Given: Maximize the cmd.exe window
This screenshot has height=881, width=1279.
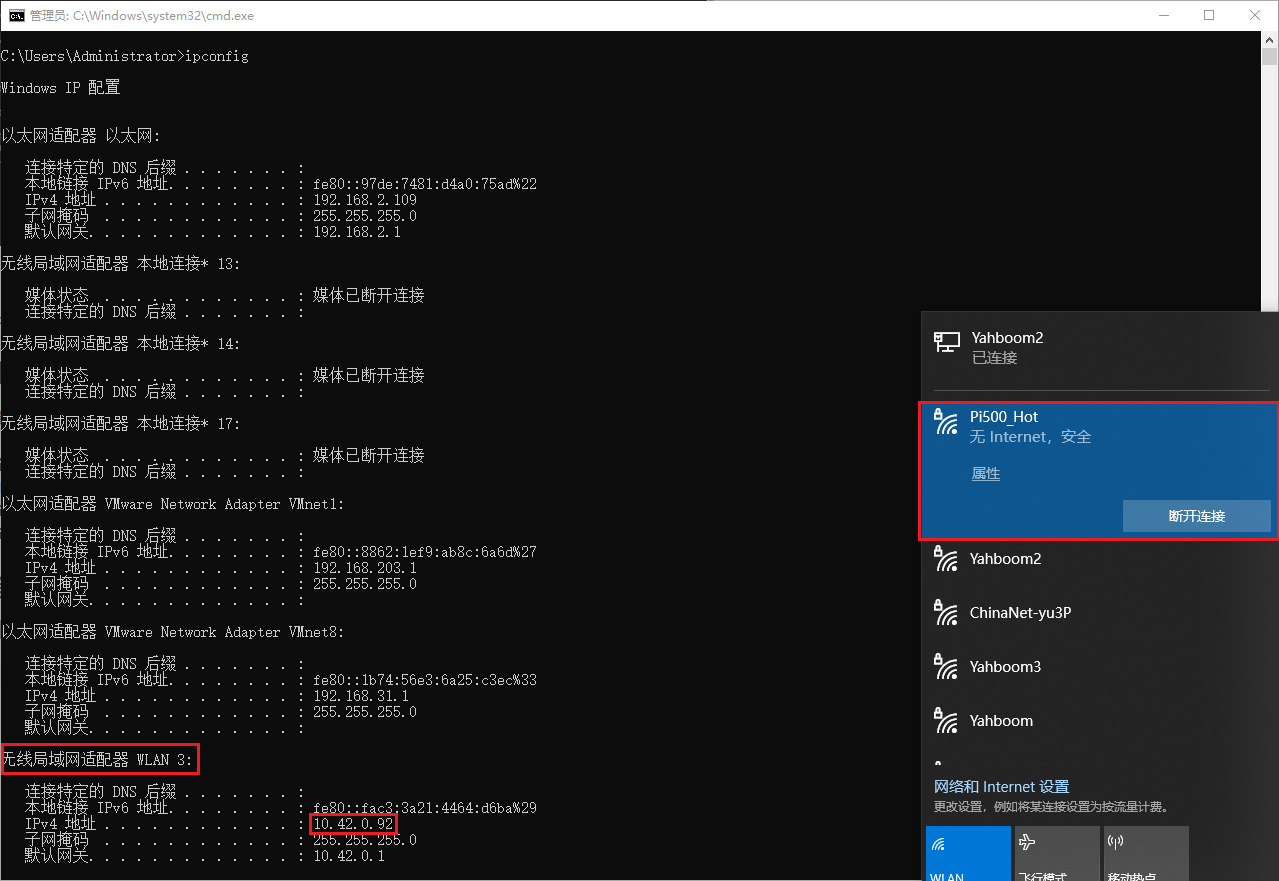Looking at the screenshot, I should [1208, 15].
